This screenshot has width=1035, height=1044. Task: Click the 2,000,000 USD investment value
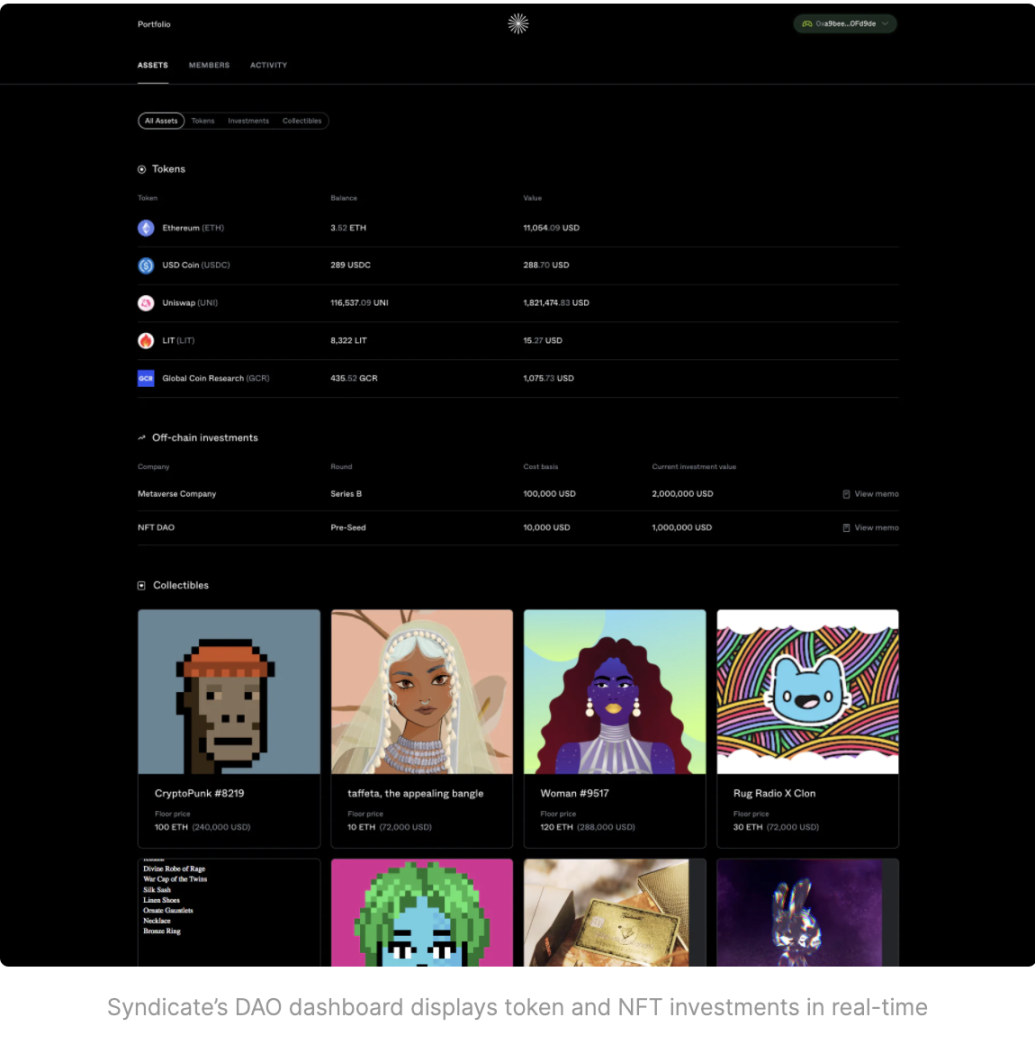coord(683,494)
